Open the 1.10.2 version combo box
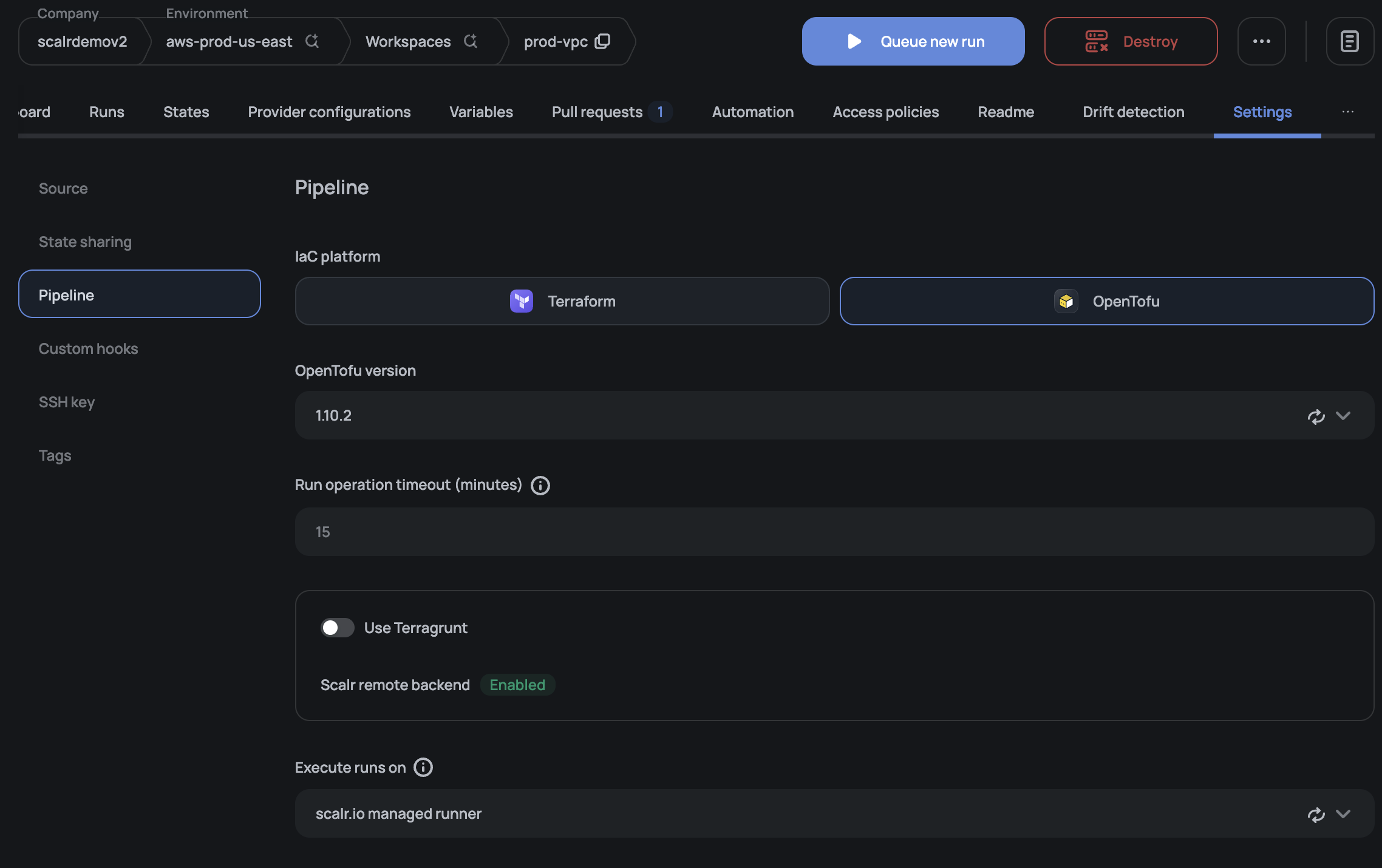The image size is (1382, 868). [x=834, y=415]
